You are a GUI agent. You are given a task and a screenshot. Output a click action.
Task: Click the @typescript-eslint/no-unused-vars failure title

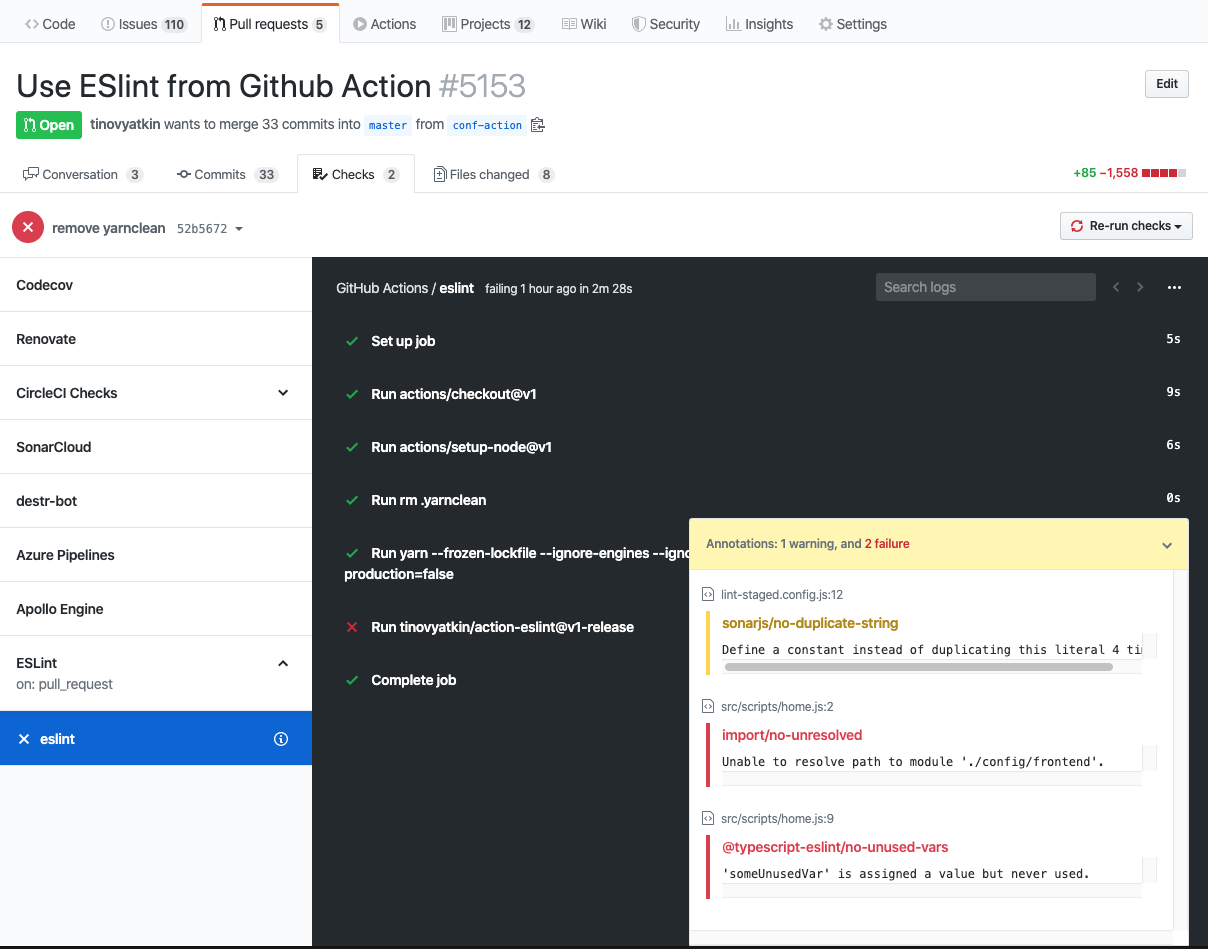[x=835, y=847]
